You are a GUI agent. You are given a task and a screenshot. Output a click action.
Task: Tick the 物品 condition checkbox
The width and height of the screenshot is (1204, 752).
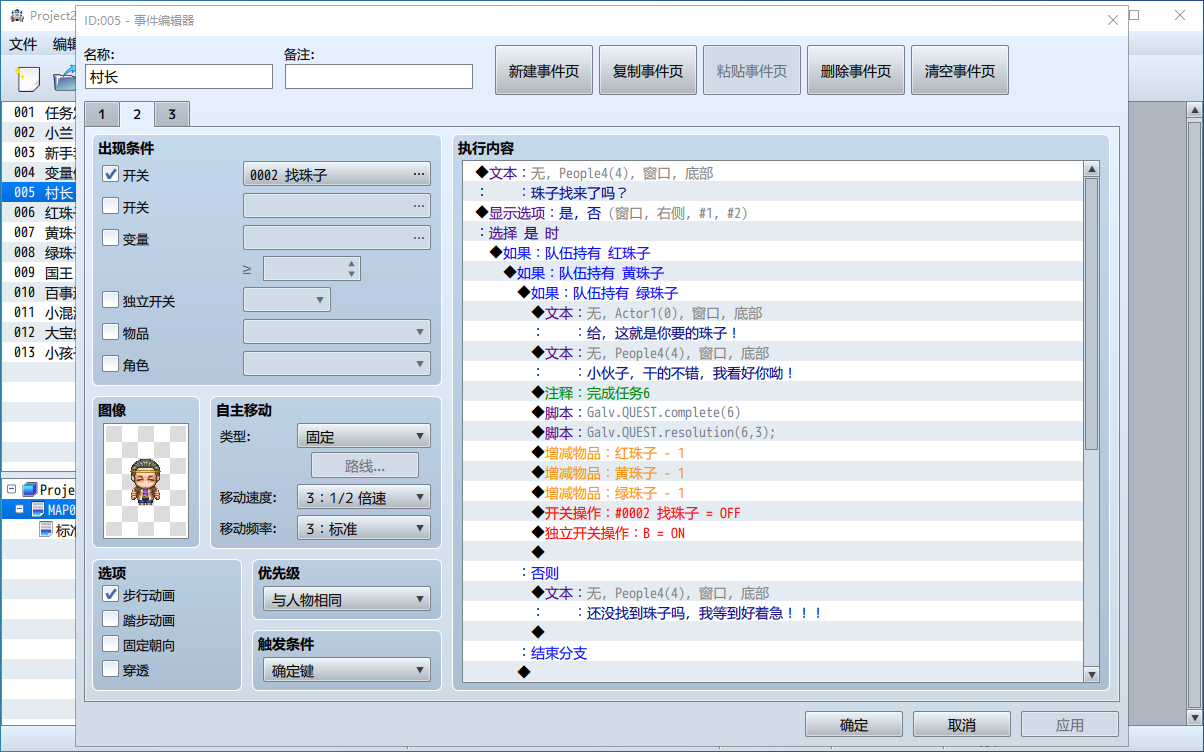coord(111,332)
